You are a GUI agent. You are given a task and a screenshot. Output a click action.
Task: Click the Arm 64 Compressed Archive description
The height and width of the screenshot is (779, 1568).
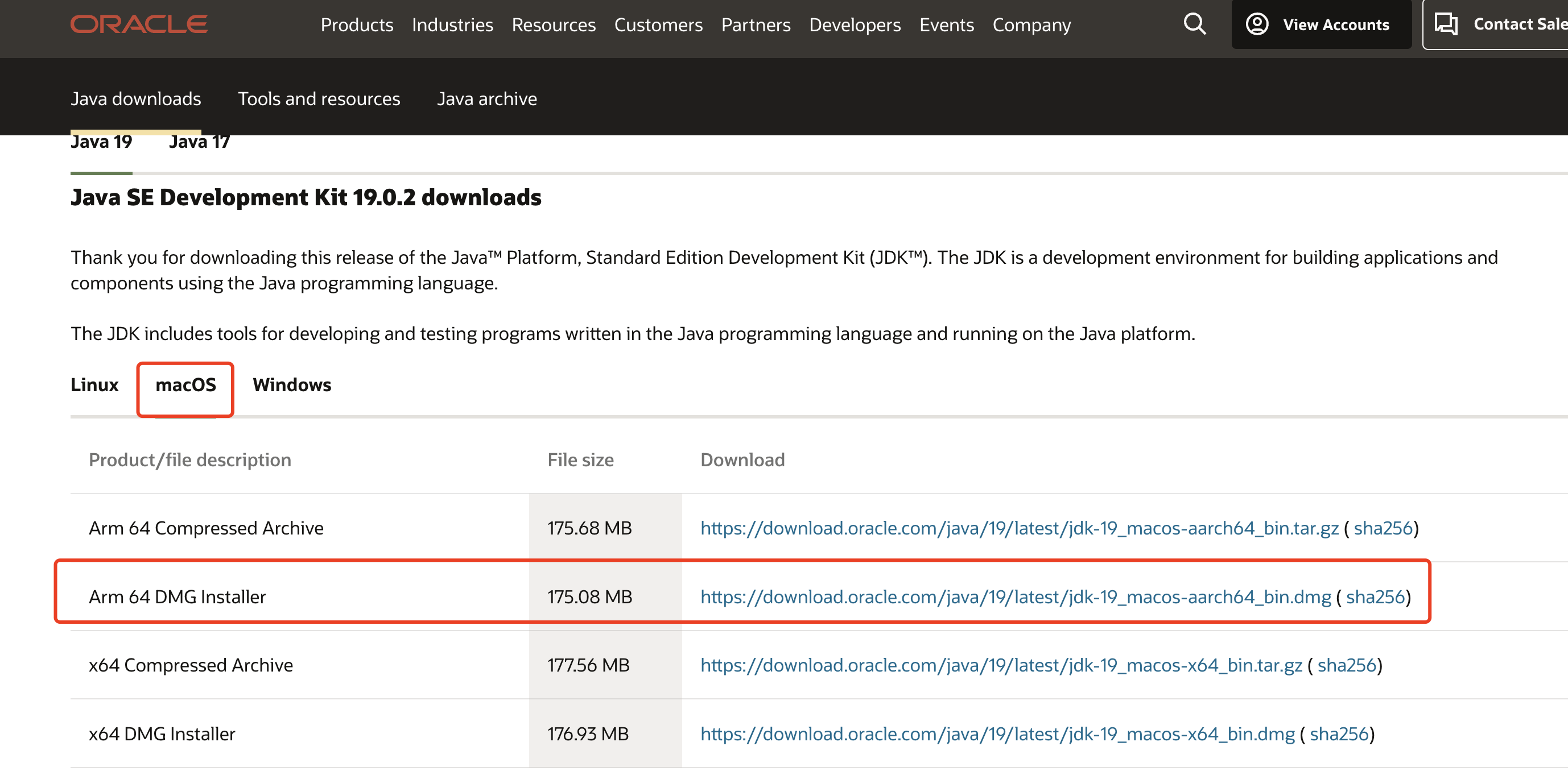pos(206,528)
